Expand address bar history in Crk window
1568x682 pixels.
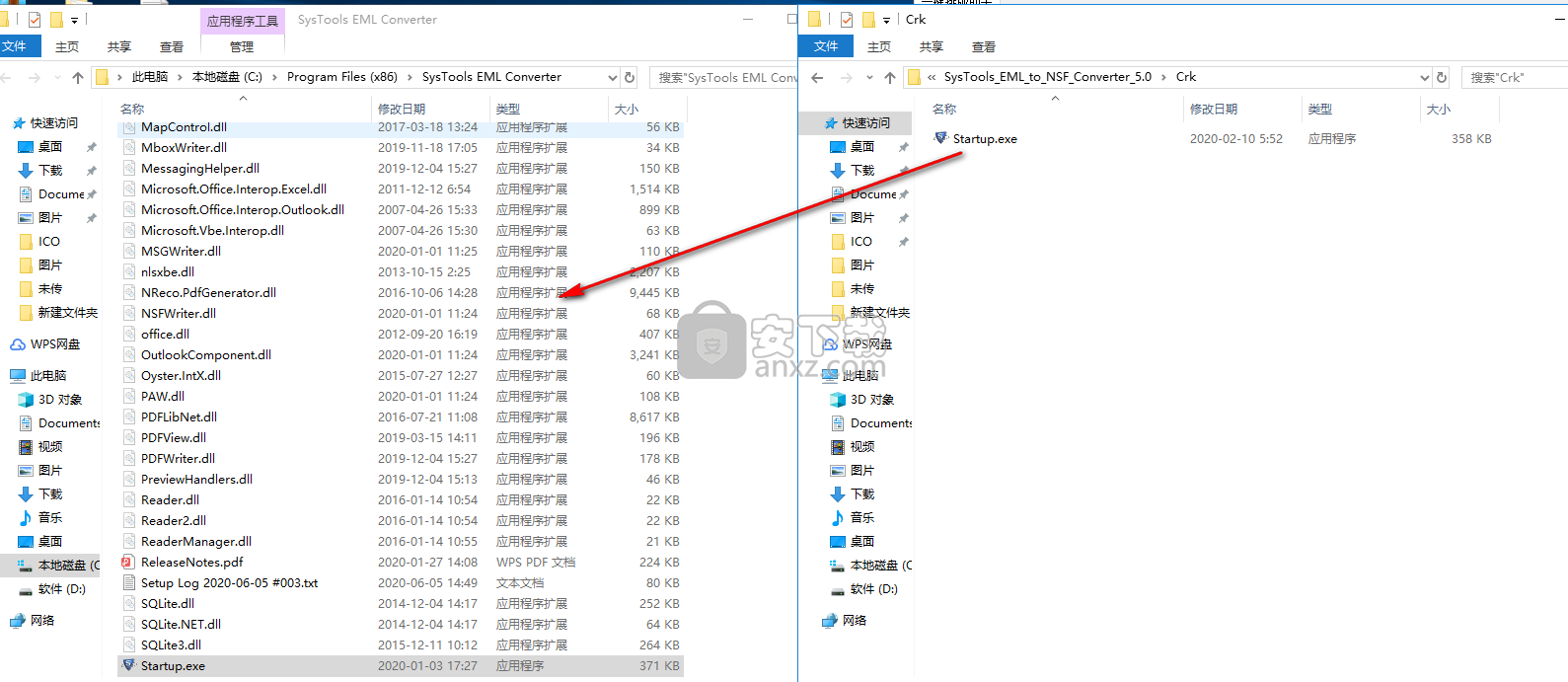tap(1424, 77)
